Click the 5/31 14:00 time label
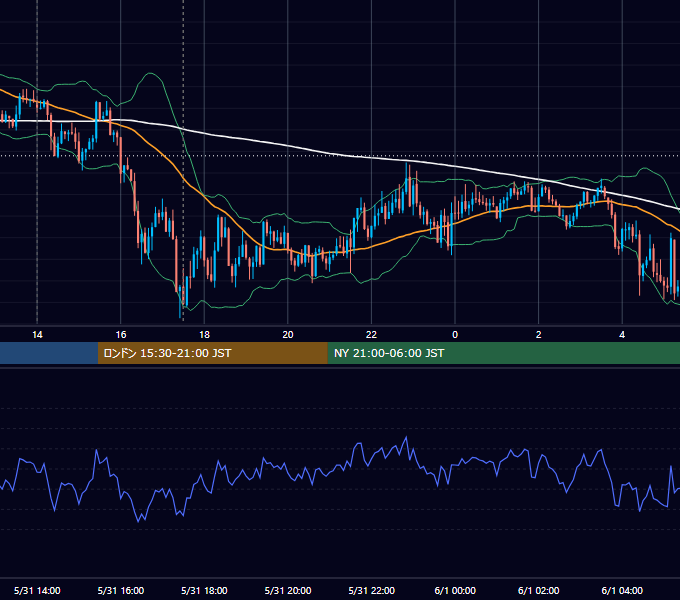The image size is (680, 600). click(37, 590)
